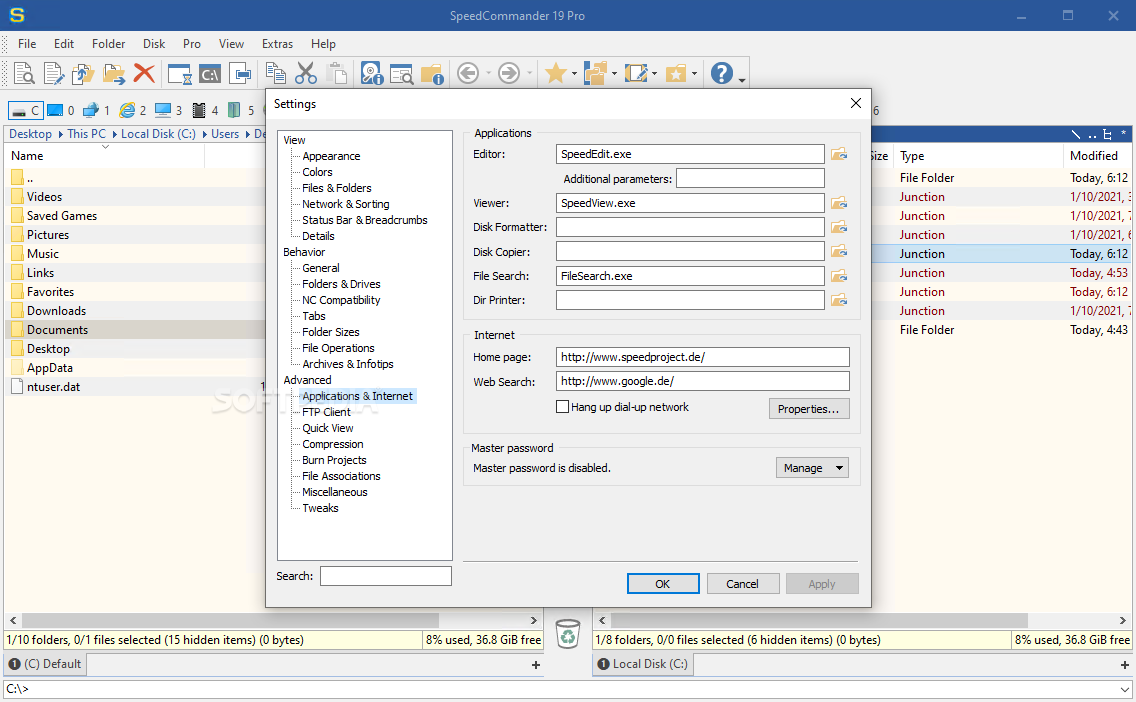Click the drive bar icon labeled 1
The height and width of the screenshot is (702, 1136).
[x=96, y=110]
